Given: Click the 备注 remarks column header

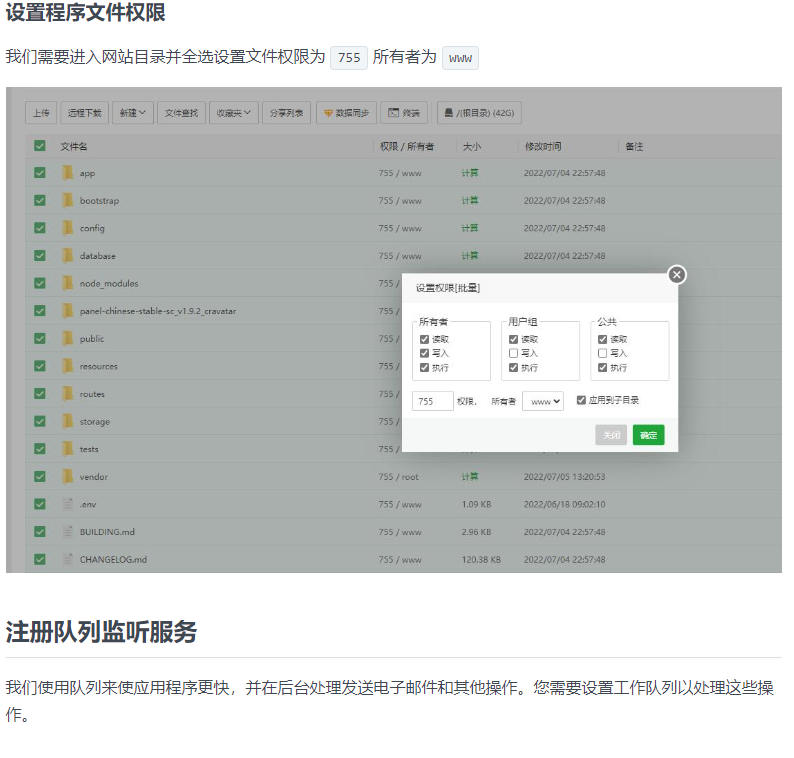Looking at the screenshot, I should 634,146.
